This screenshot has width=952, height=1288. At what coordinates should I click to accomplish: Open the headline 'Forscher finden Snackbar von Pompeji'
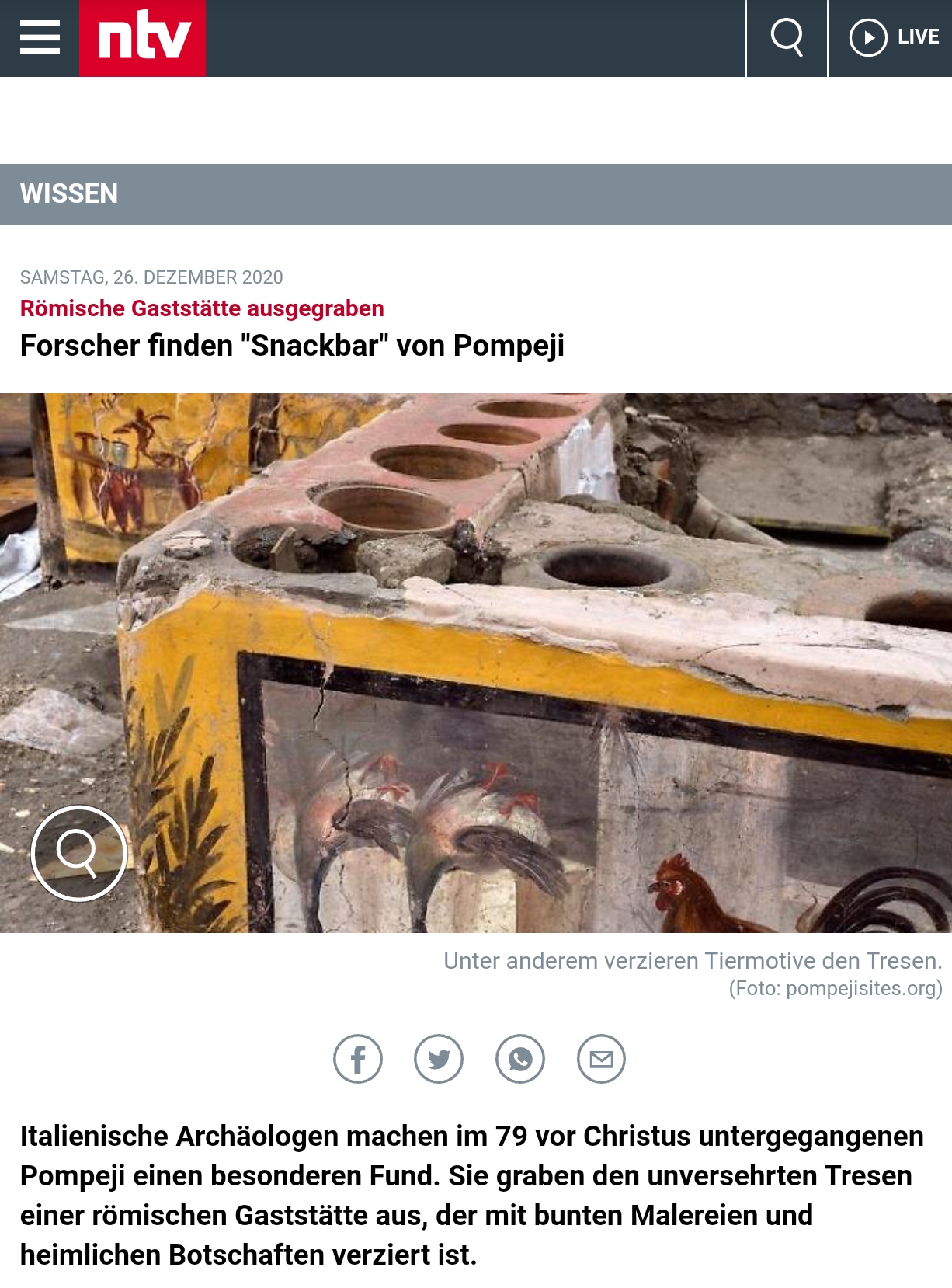pyautogui.click(x=292, y=346)
